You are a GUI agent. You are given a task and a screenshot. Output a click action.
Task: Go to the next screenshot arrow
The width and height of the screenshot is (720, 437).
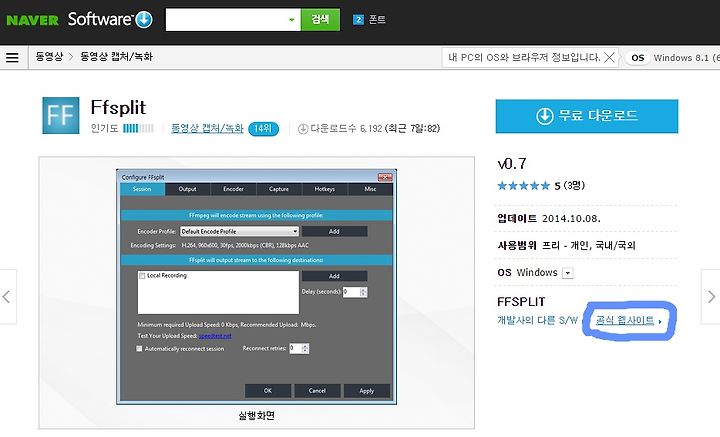[711, 297]
